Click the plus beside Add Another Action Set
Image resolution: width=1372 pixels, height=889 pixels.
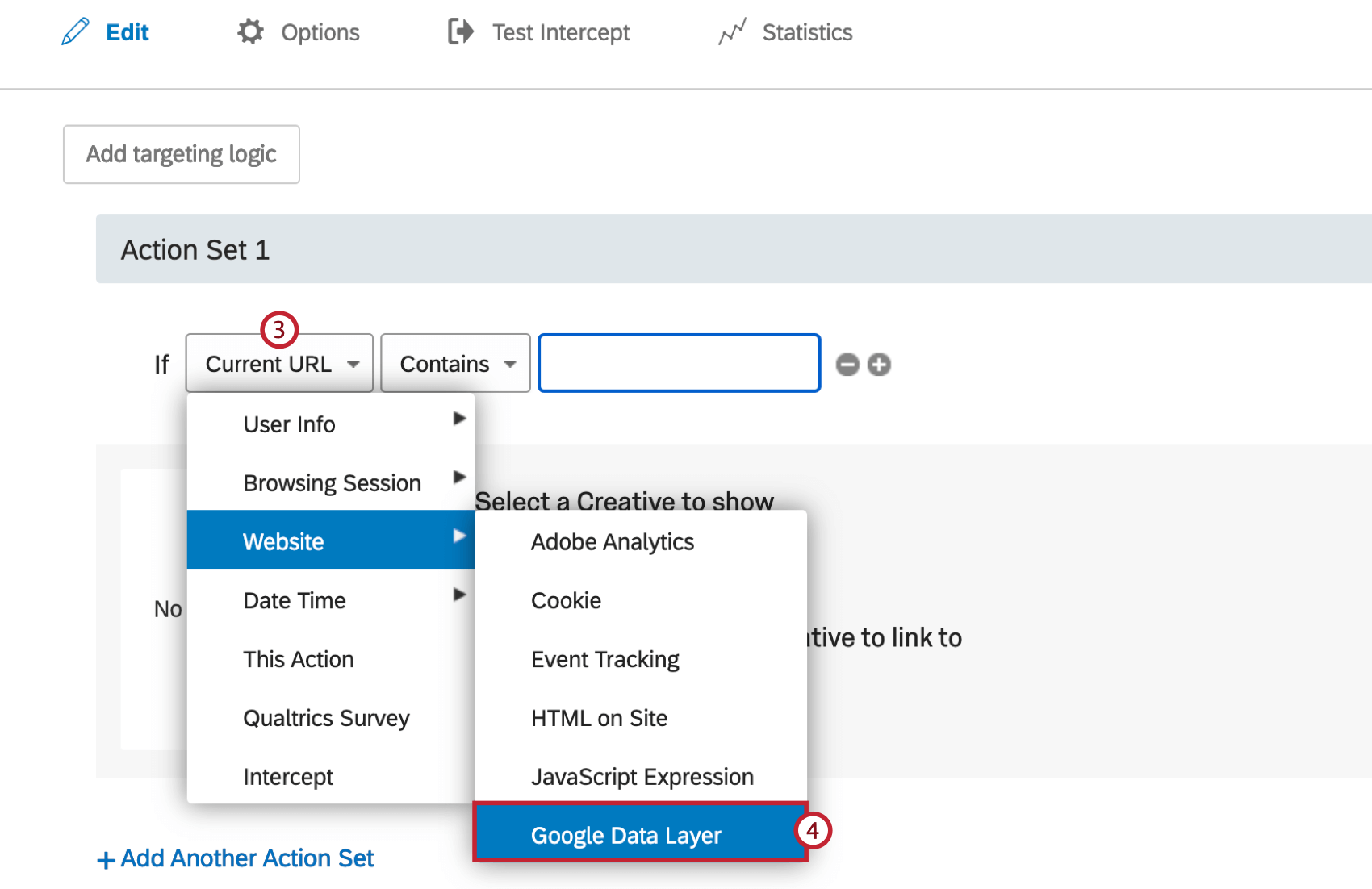click(106, 858)
